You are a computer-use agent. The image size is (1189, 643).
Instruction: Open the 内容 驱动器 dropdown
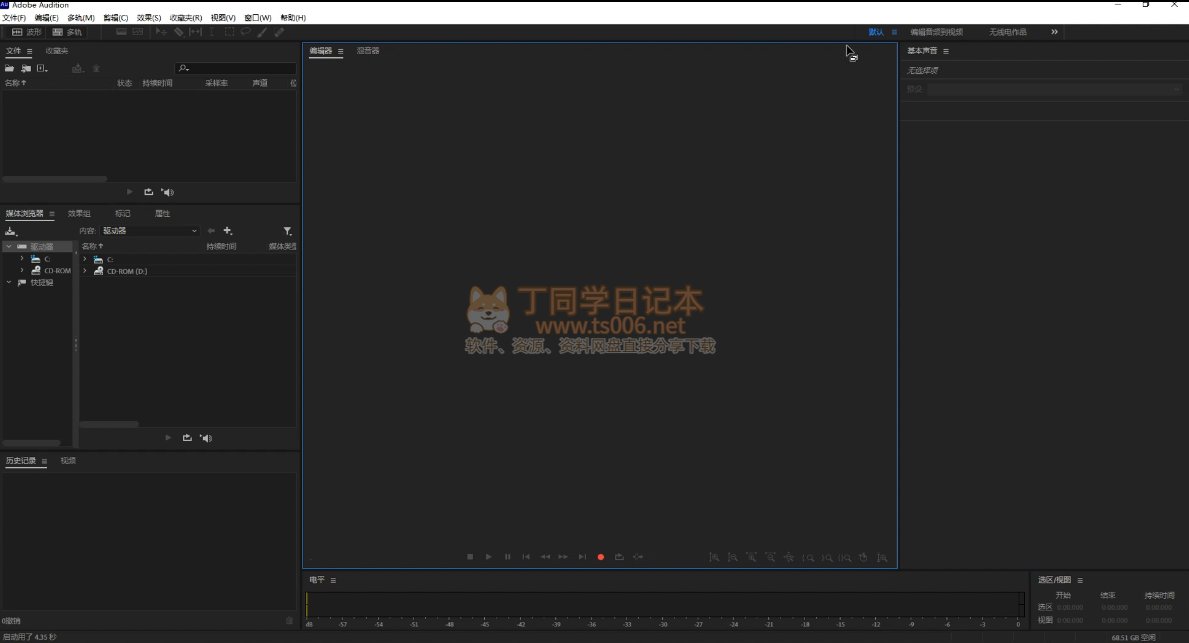[x=150, y=231]
